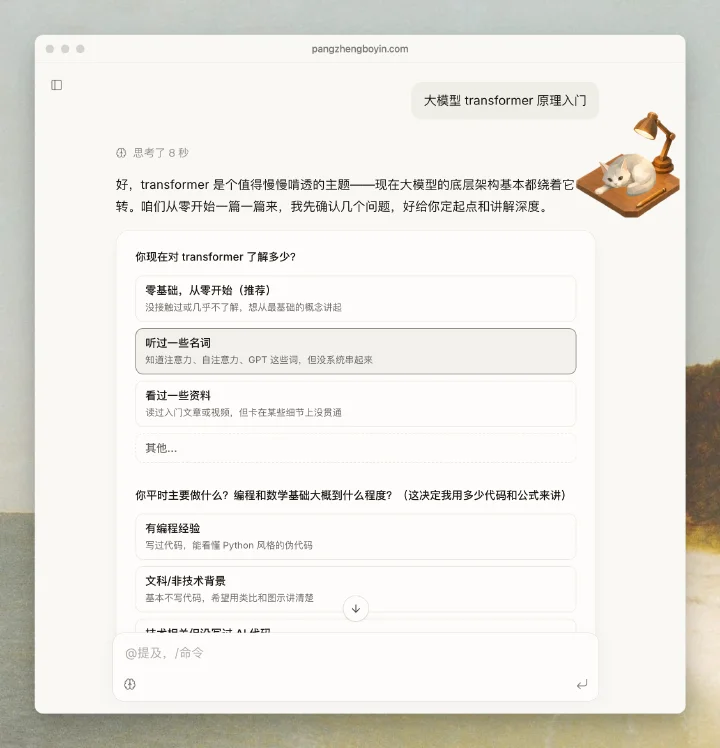720x748 pixels.
Task: Select option 文科/非技术背景
Action: (355, 589)
